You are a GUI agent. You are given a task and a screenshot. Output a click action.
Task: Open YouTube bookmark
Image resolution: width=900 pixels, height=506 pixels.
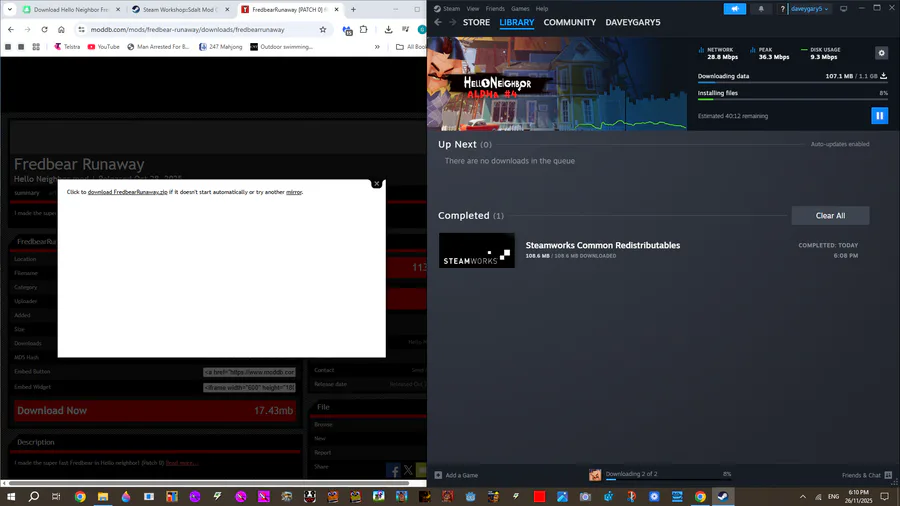[x=103, y=47]
